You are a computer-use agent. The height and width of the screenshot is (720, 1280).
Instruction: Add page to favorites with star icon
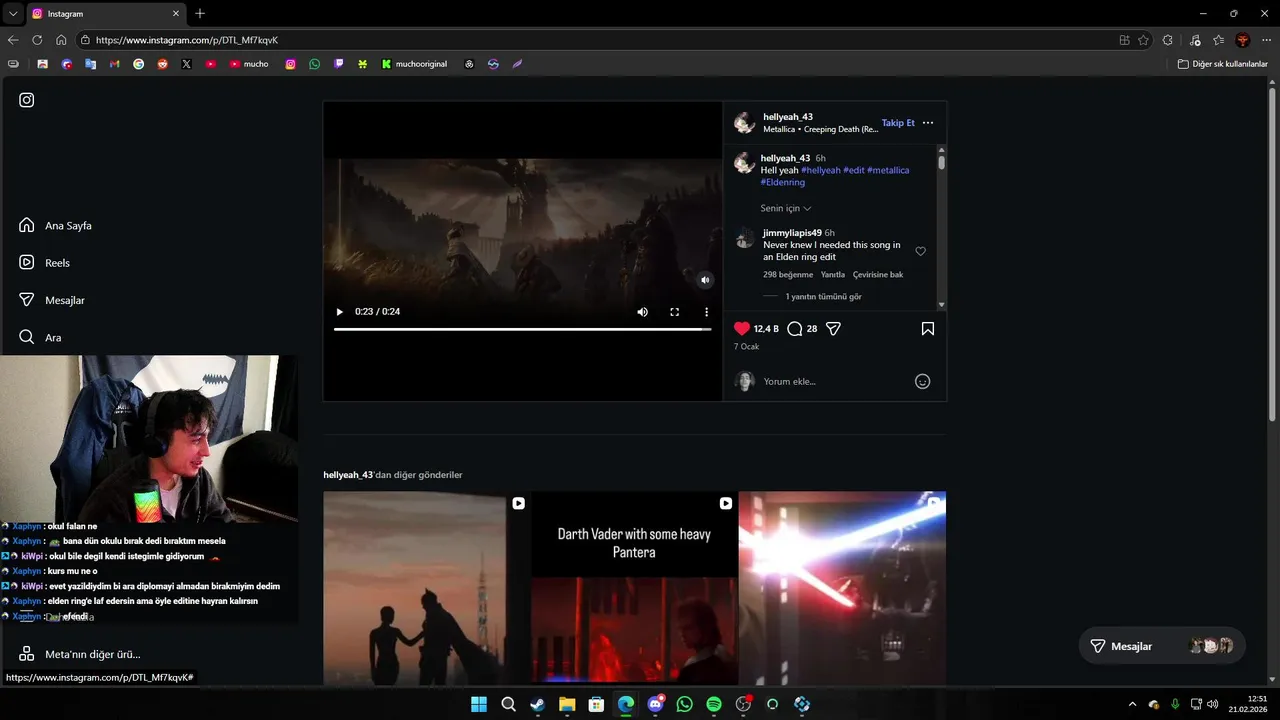click(x=1143, y=40)
